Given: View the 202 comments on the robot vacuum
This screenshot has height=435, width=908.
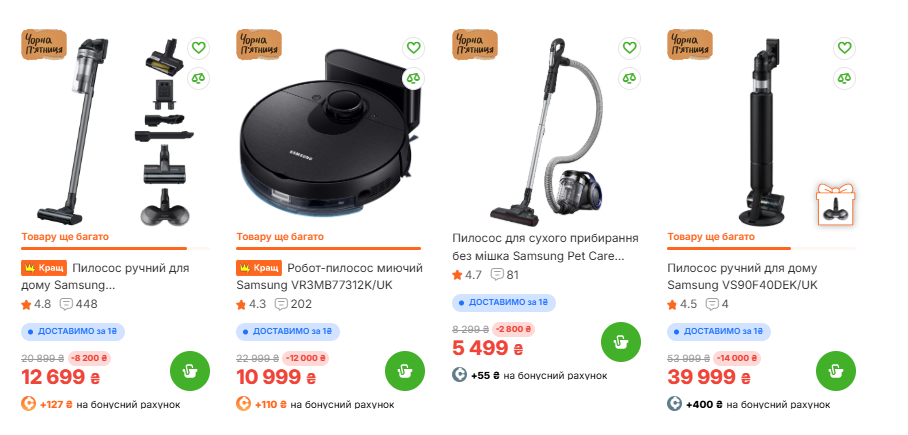Looking at the screenshot, I should pos(294,304).
